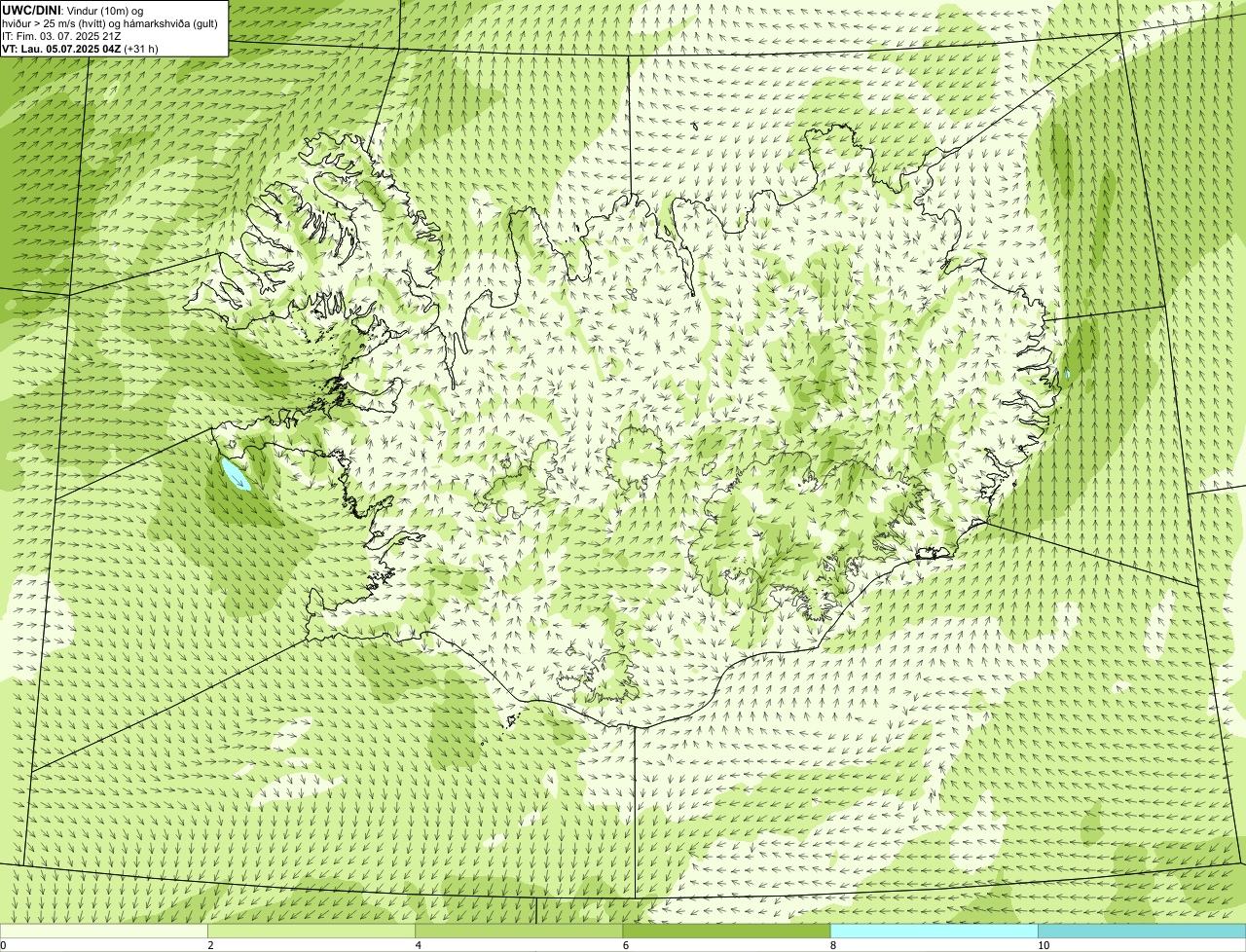The image size is (1246, 952).
Task: Click the valid time "VT: Lau. 05.07.2025 04Z (+31 h)"
Action: click(x=80, y=48)
